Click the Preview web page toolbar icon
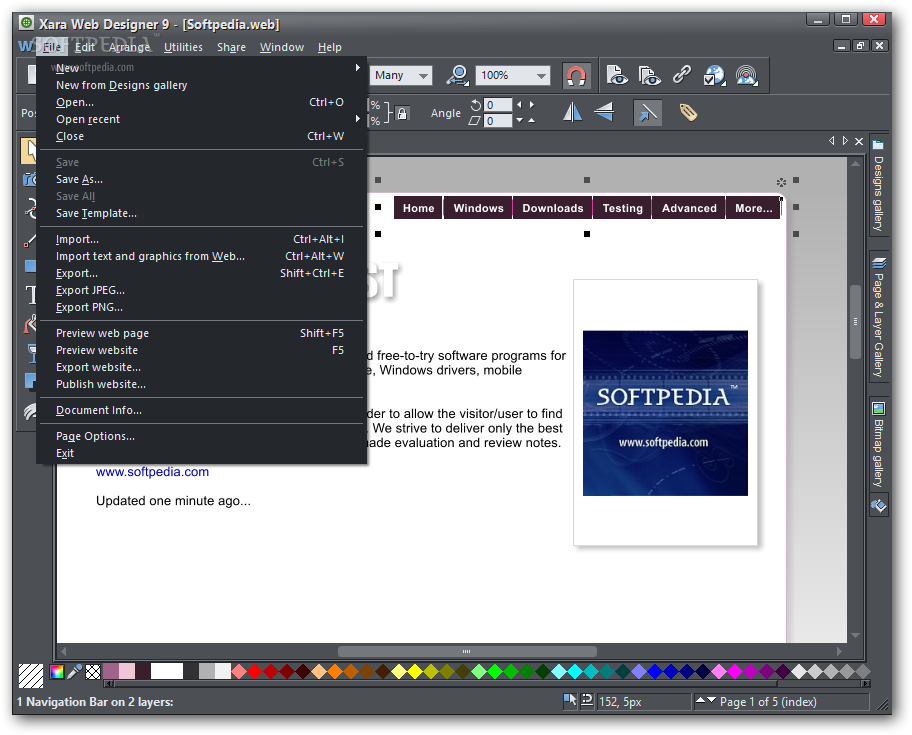Image resolution: width=912 pixels, height=735 pixels. [617, 76]
